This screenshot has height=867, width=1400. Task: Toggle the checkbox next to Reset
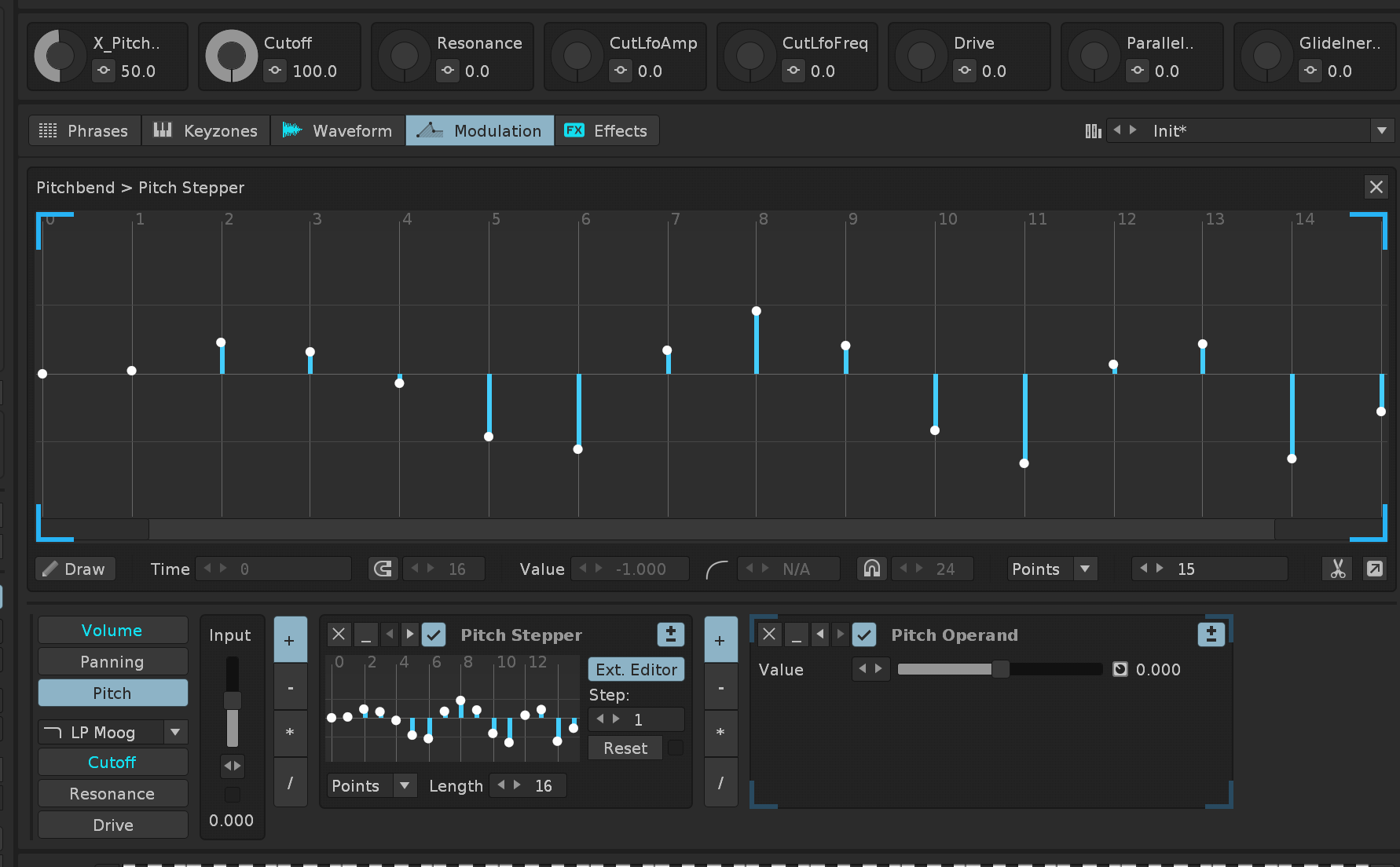point(675,748)
